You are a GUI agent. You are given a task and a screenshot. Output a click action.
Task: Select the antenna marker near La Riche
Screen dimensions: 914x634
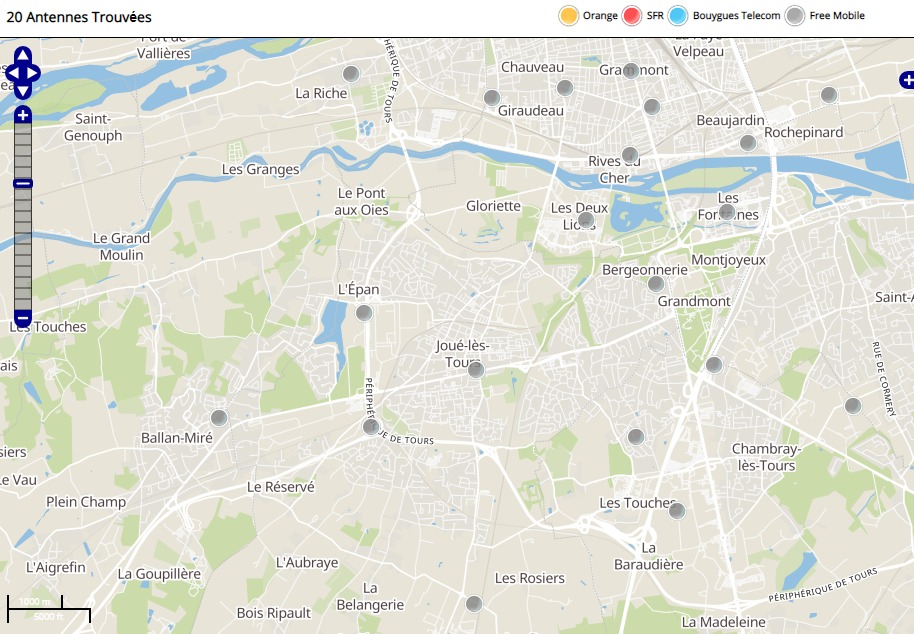coord(351,74)
